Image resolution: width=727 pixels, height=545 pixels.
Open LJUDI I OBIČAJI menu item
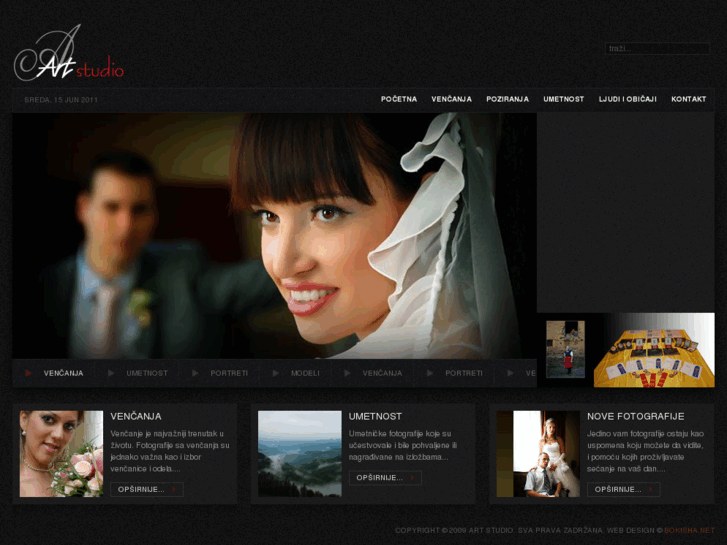627,99
